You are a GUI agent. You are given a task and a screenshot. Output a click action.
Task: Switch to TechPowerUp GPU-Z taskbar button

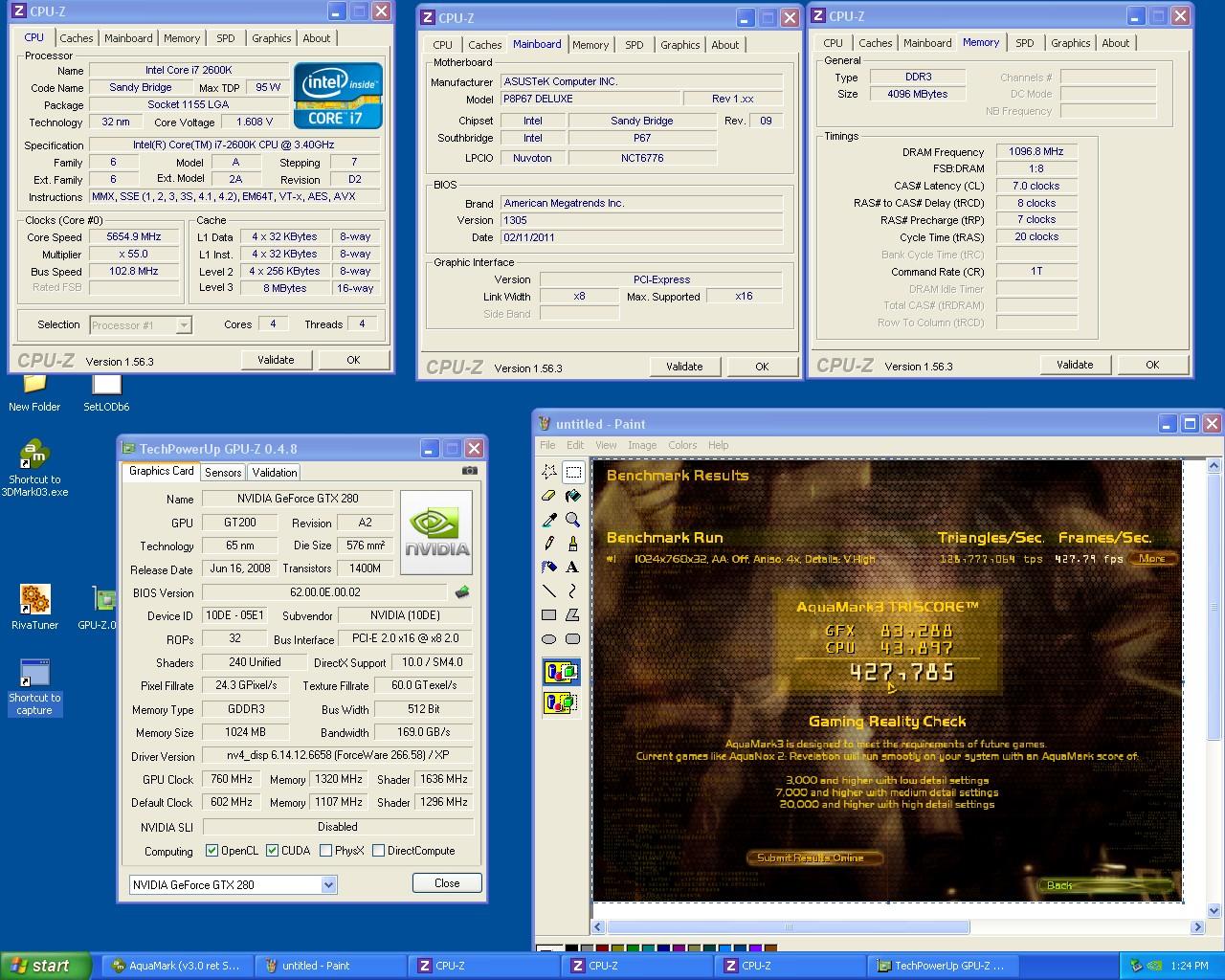pos(942,966)
